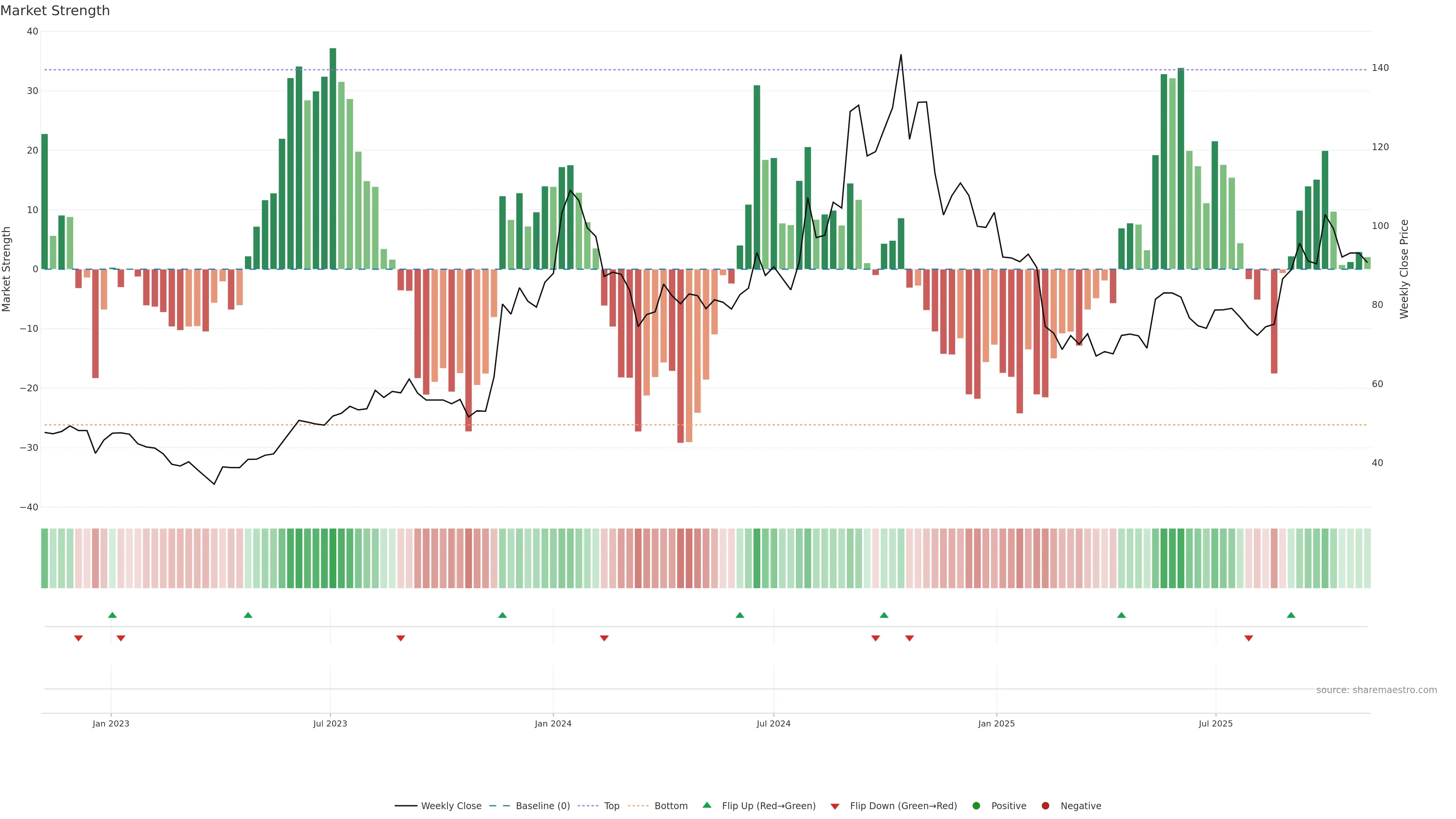Click the red Negative legend dot
Image resolution: width=1456 pixels, height=819 pixels.
point(1045,805)
